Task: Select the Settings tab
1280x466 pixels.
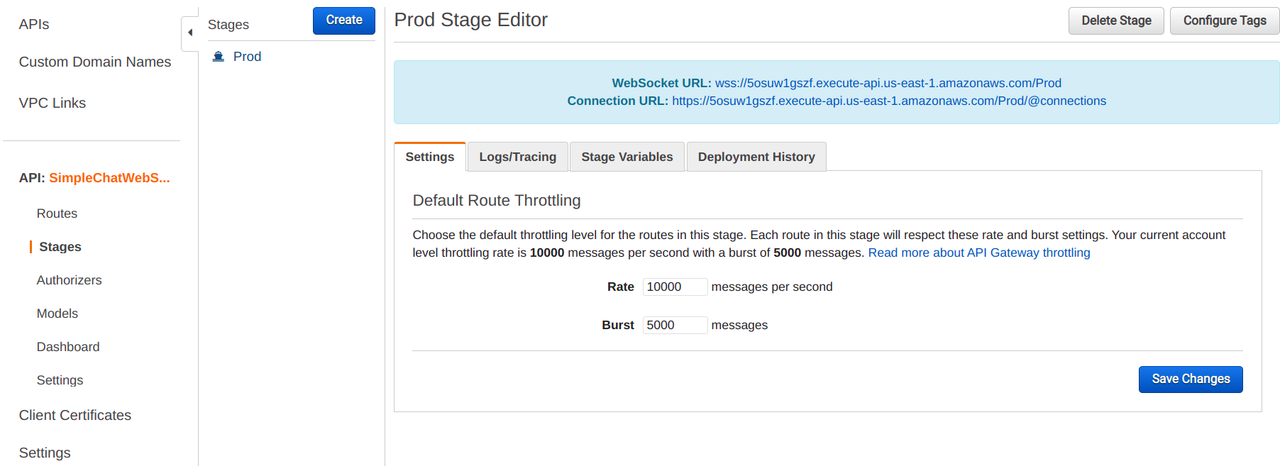Action: [430, 157]
